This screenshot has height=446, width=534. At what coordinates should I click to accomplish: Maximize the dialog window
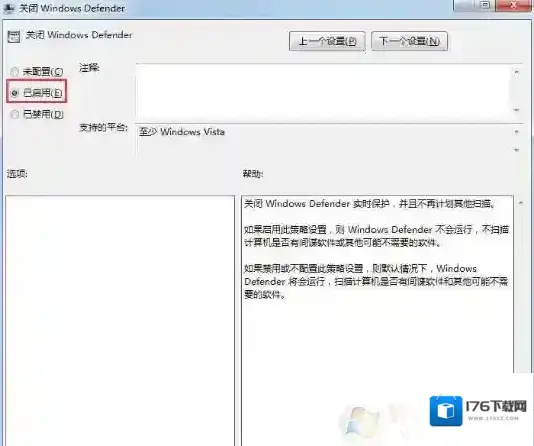(x=486, y=5)
